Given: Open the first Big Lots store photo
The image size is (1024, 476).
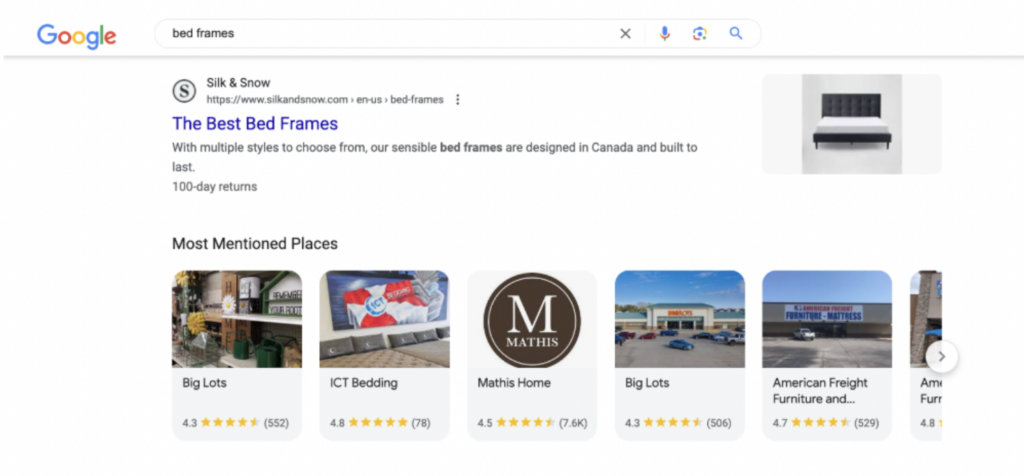Looking at the screenshot, I should click(237, 319).
